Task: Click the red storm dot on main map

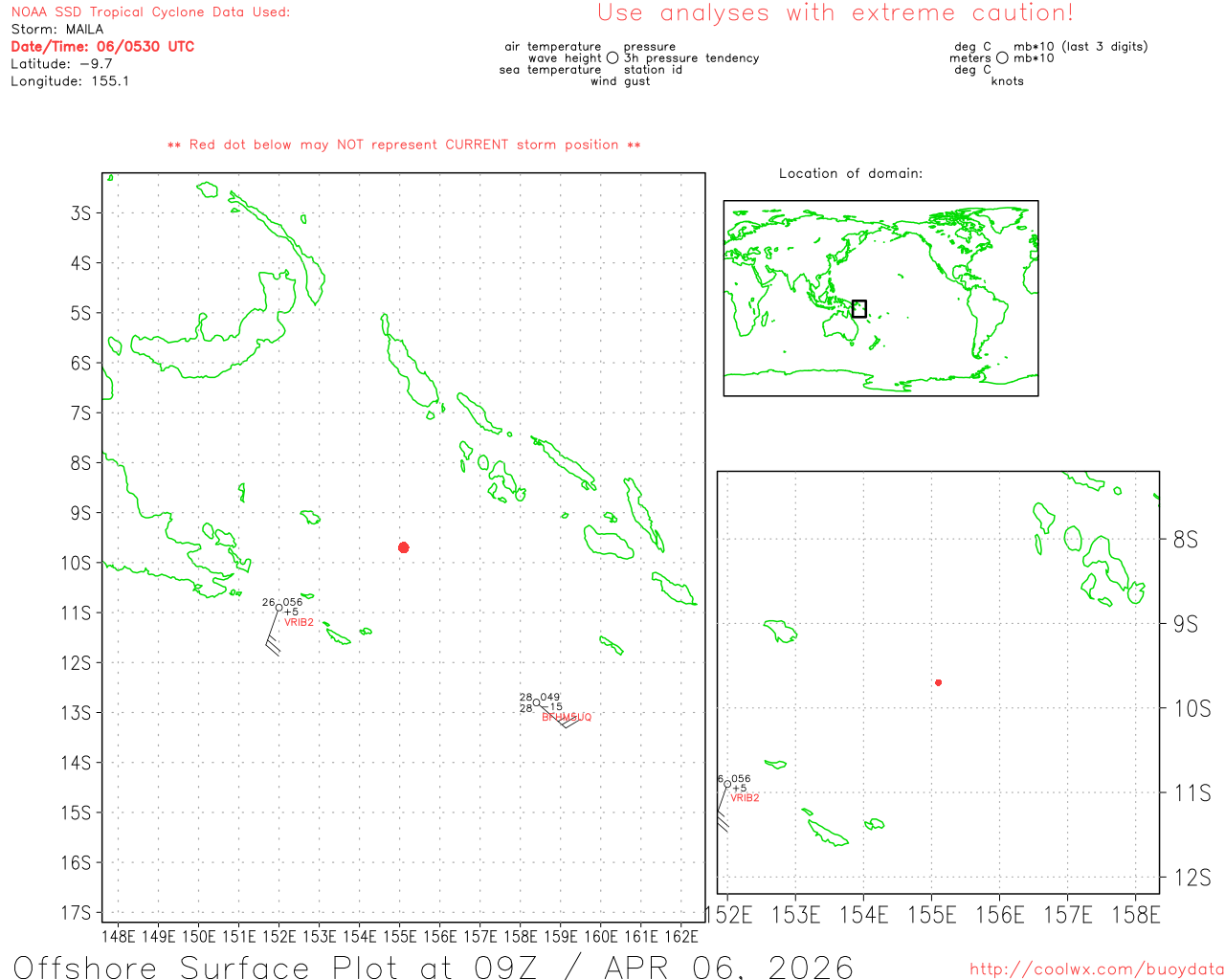Action: [404, 547]
